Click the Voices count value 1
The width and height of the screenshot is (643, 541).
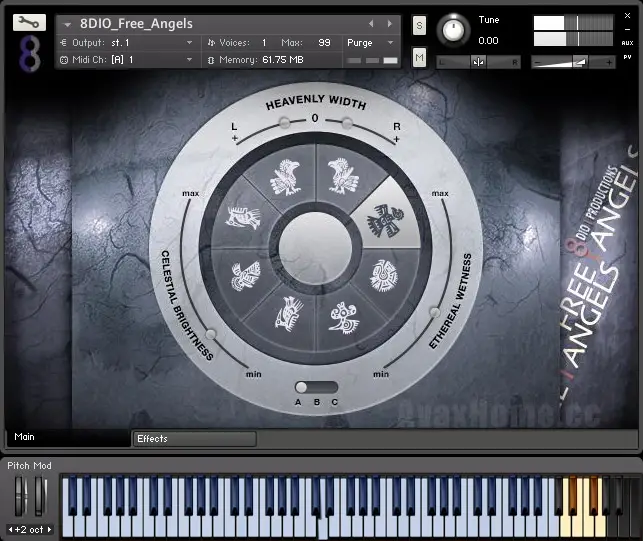pos(264,43)
